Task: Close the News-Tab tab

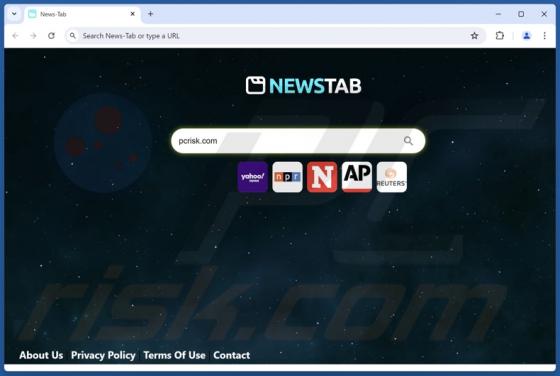Action: (x=132, y=14)
